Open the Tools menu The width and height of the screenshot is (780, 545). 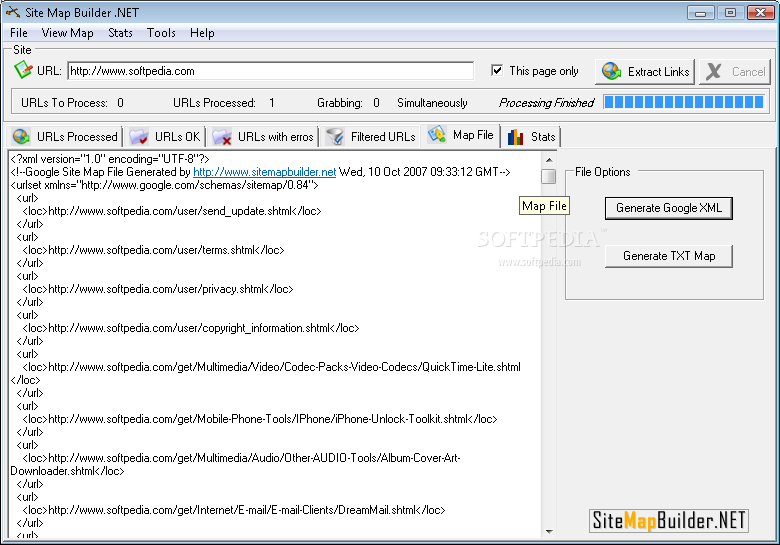click(161, 33)
